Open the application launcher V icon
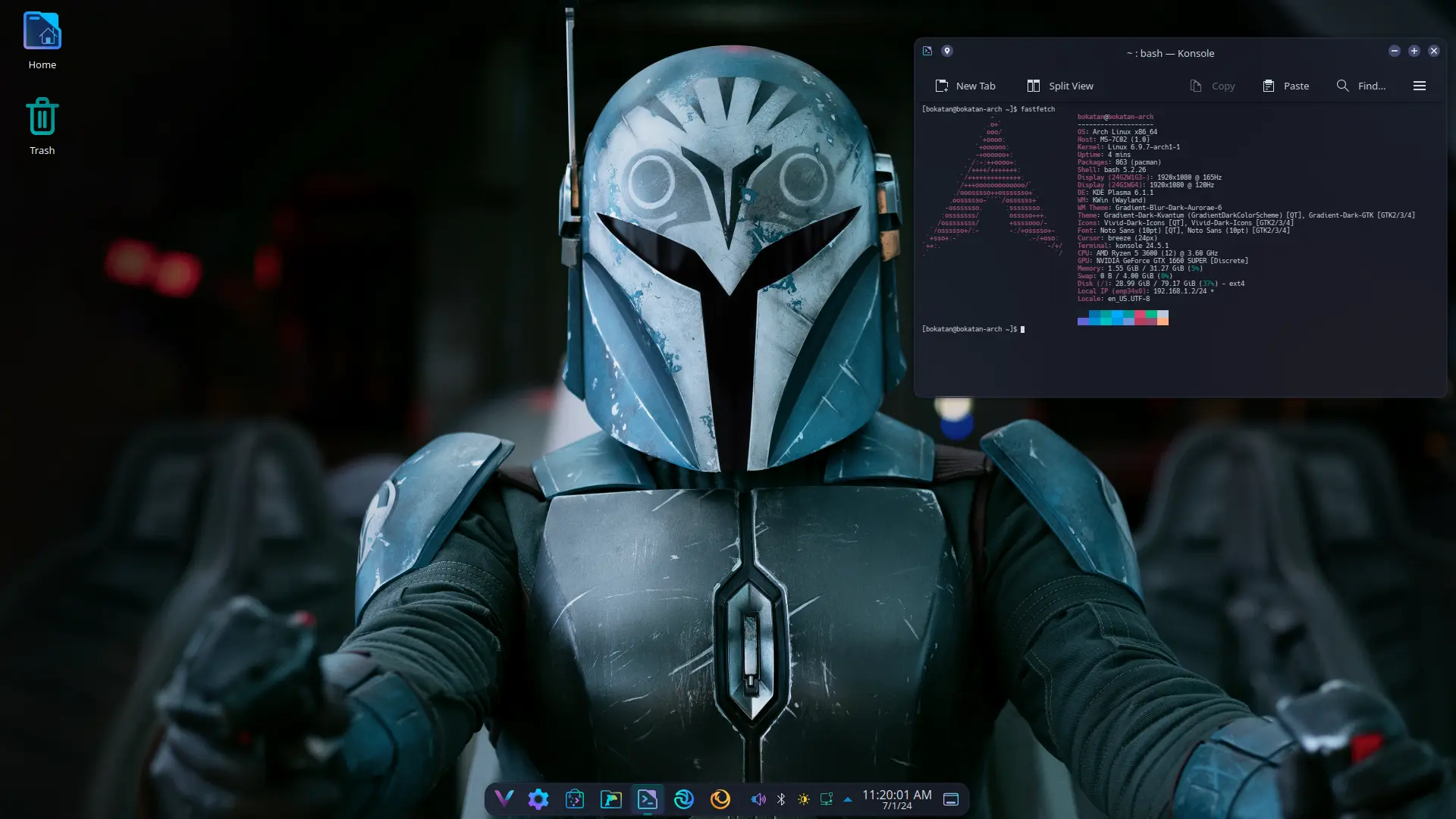The height and width of the screenshot is (819, 1456). (x=504, y=799)
